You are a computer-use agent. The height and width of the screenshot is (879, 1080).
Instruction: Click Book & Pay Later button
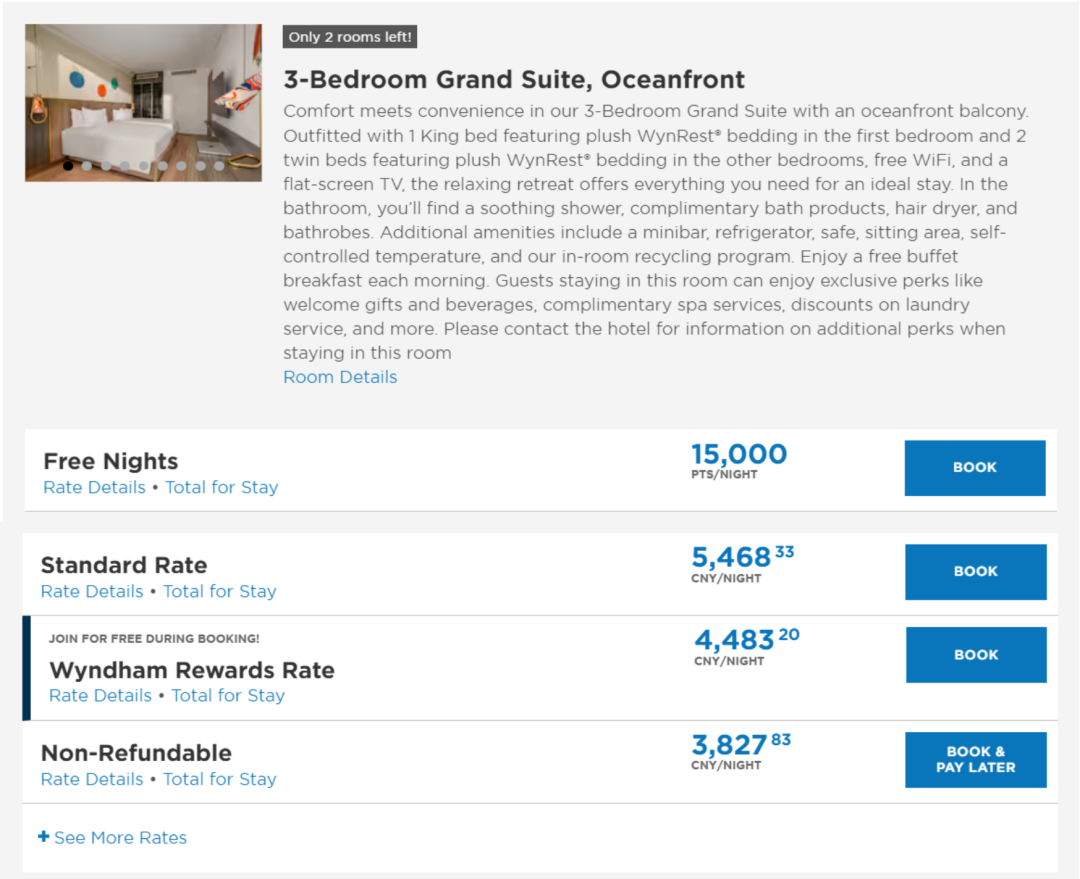pos(975,760)
